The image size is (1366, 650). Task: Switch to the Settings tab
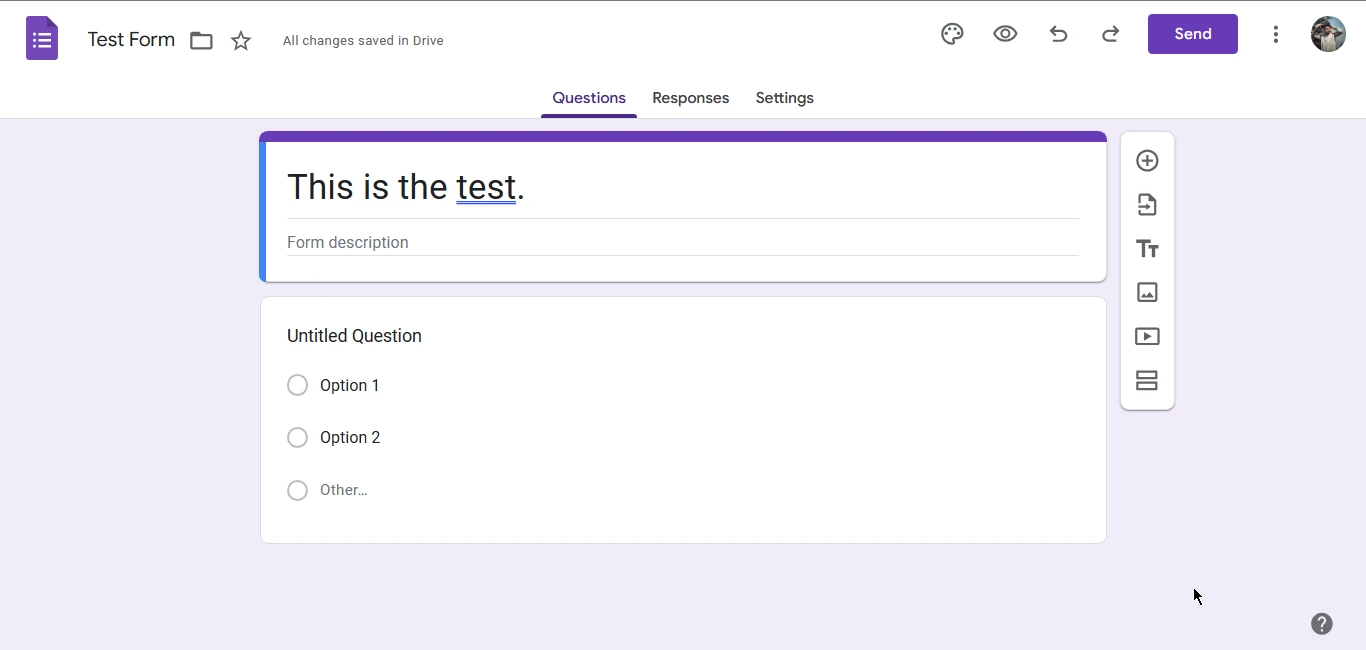(784, 98)
